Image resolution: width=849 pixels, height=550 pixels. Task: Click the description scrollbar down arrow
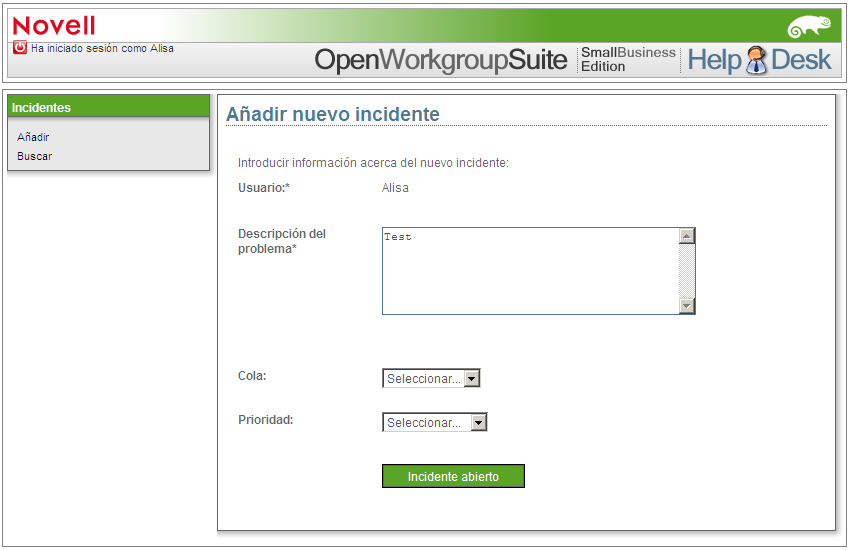(x=687, y=306)
